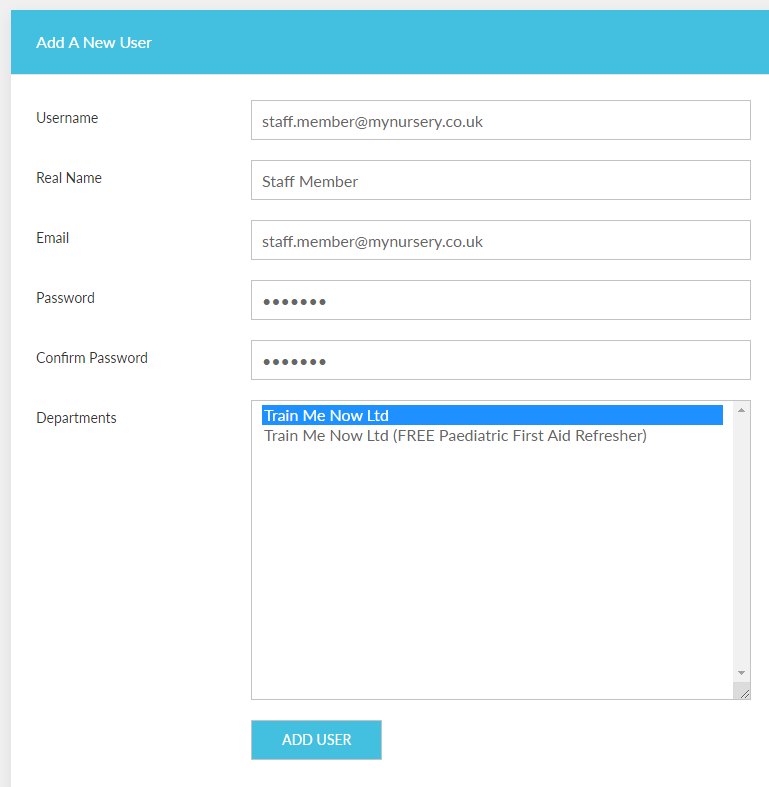Click the Real Name label

[x=69, y=178]
